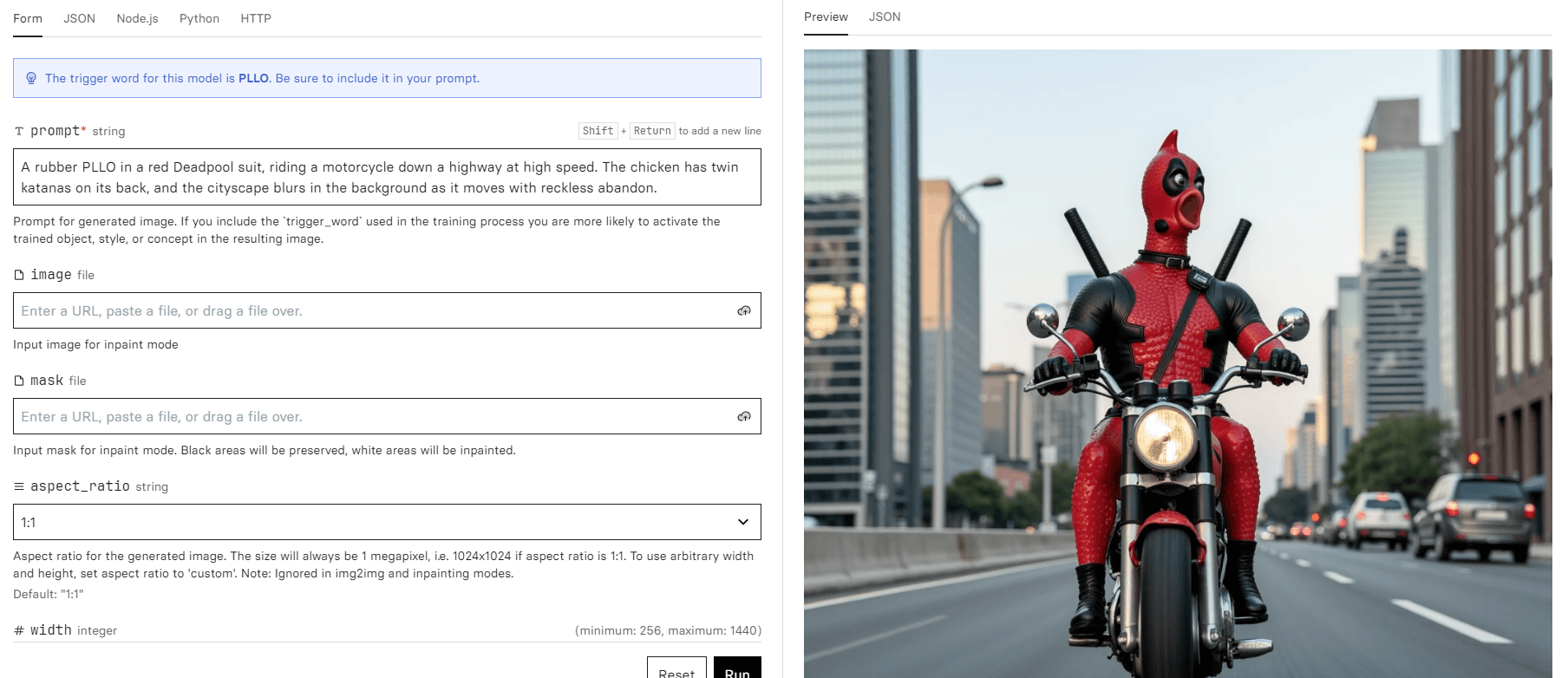1568x678 pixels.
Task: Switch to the Form tab
Action: [x=28, y=18]
